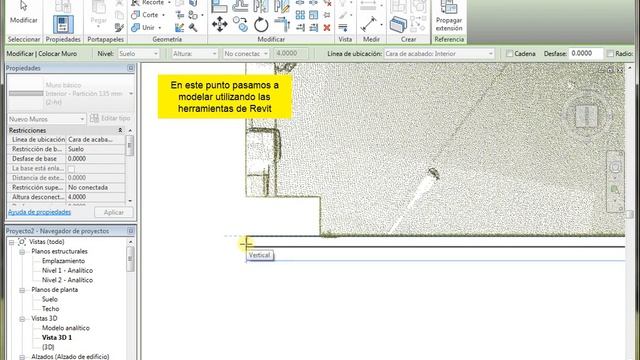Close the Navegador de proyectos panel
The image size is (640, 360).
pos(131,231)
